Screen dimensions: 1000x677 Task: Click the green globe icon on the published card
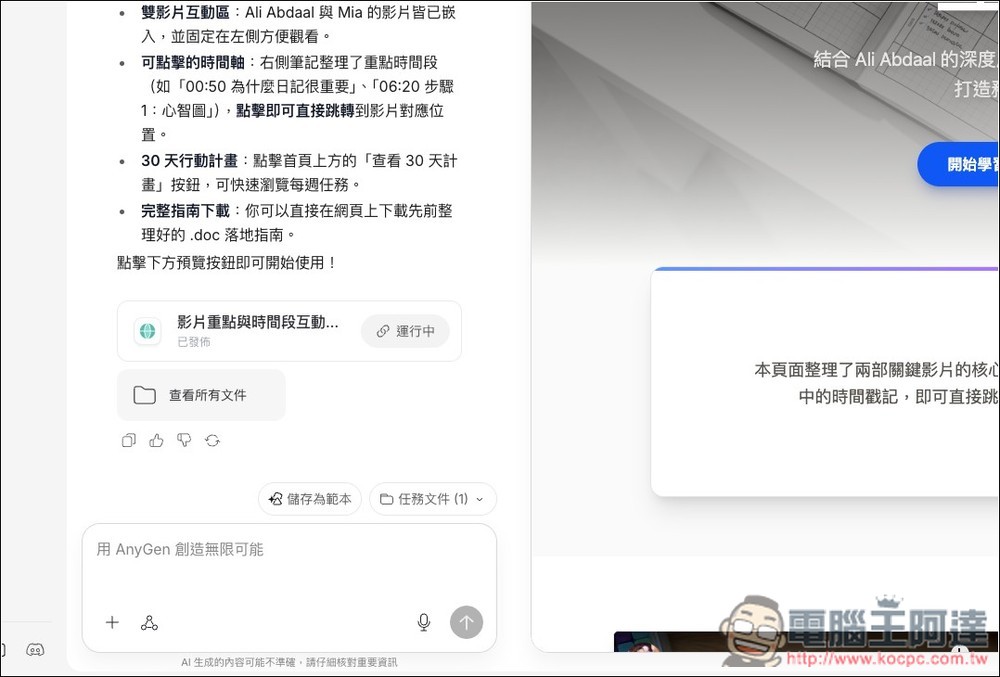coord(147,331)
